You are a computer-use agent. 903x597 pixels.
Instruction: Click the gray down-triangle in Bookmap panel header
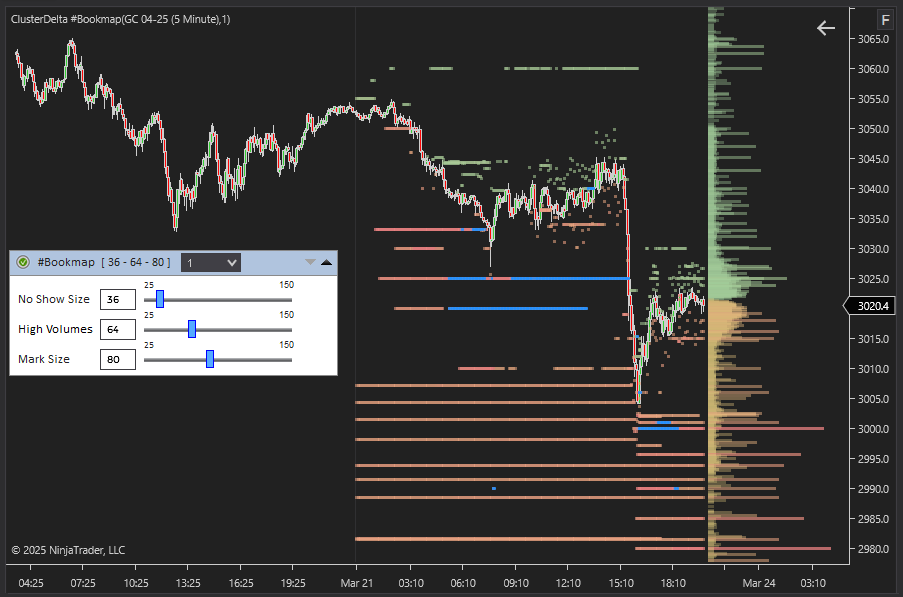click(x=310, y=263)
